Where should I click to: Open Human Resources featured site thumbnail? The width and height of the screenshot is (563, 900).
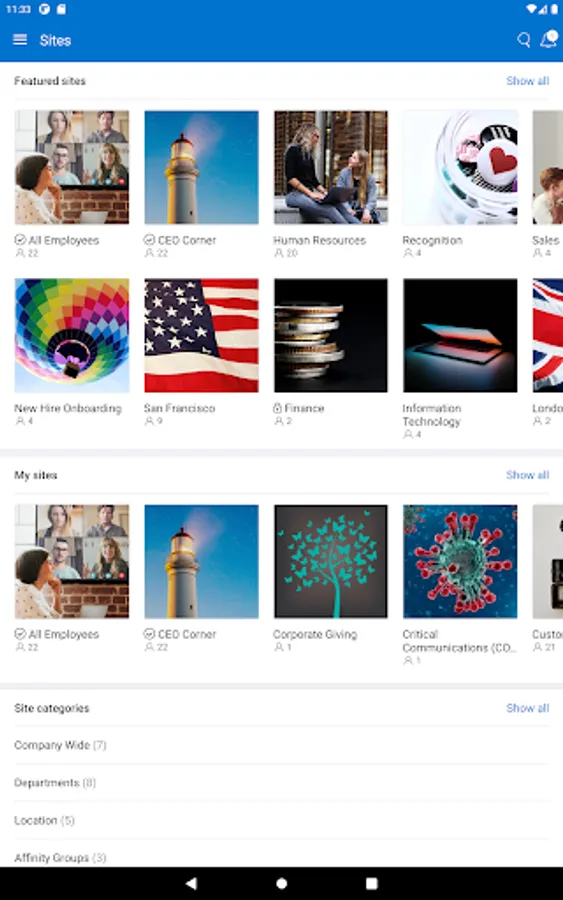tap(331, 167)
